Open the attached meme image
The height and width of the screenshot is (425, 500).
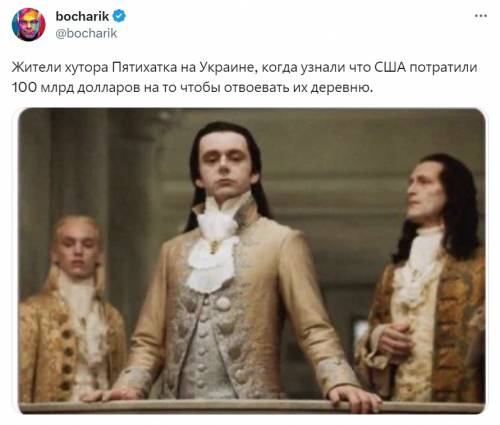click(252, 261)
